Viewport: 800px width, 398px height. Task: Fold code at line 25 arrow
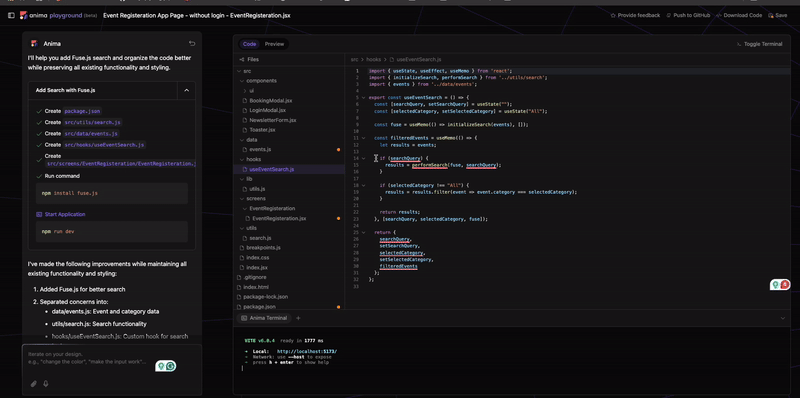tap(363, 232)
